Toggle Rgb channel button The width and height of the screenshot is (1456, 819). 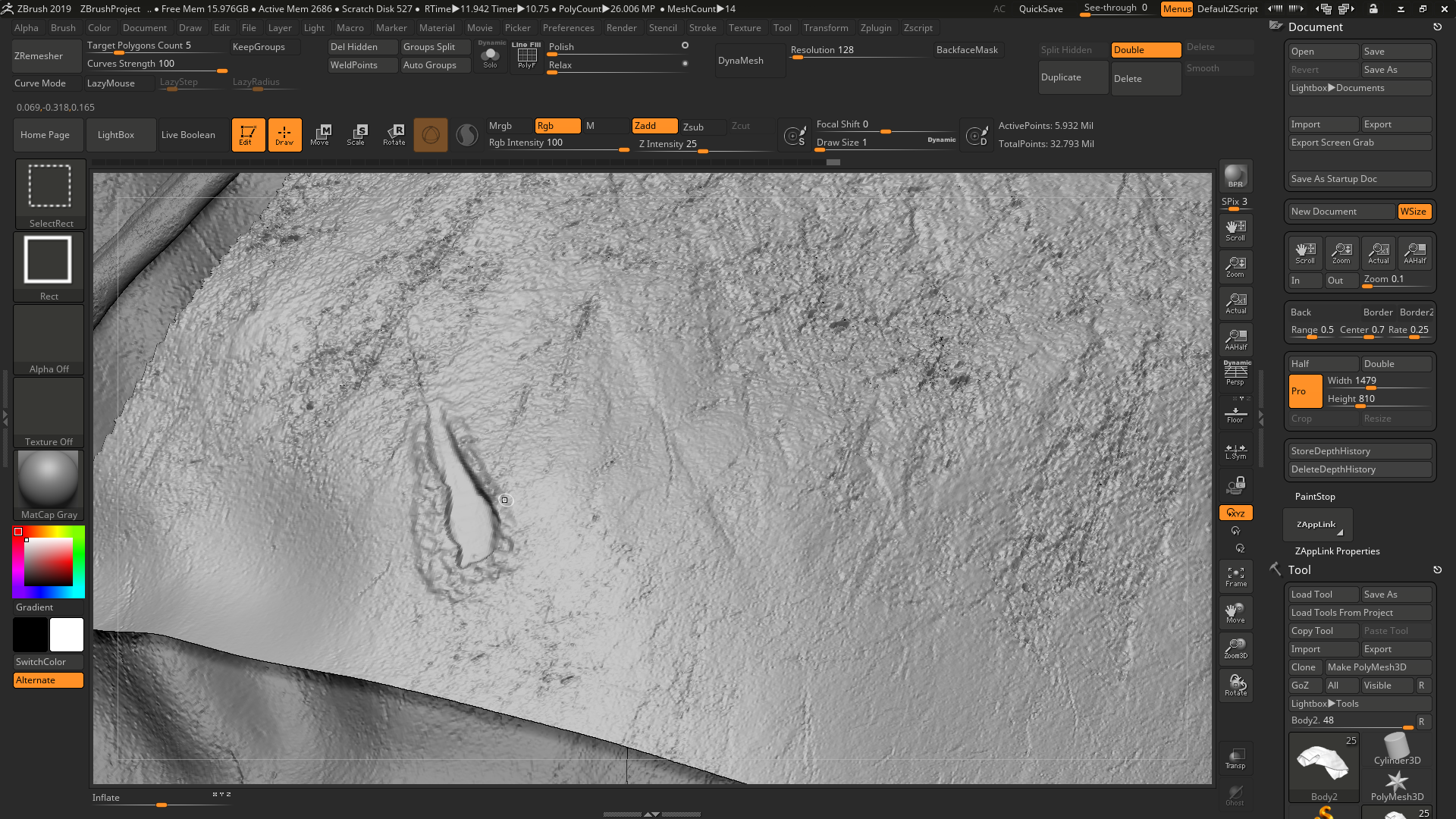pos(557,126)
